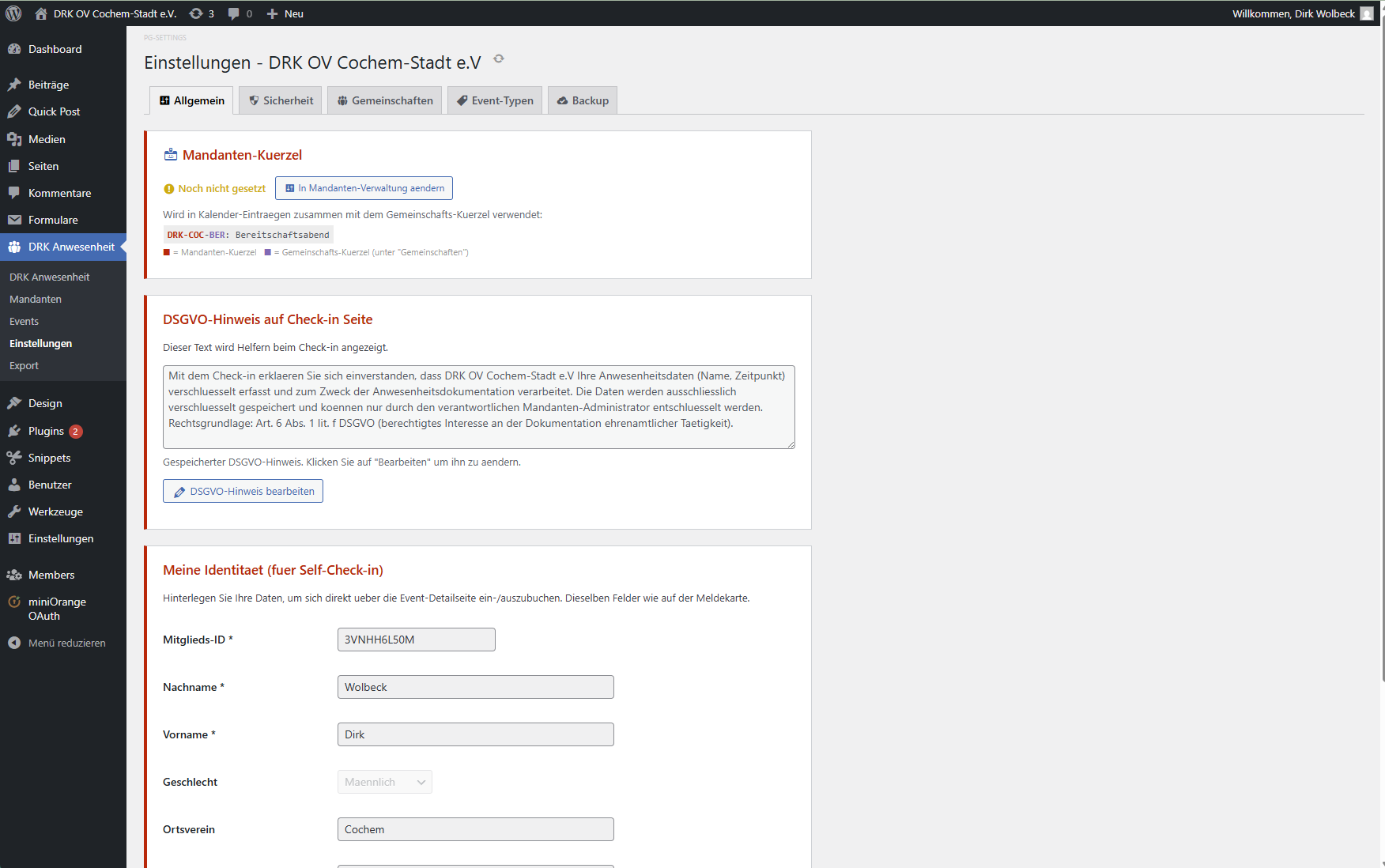Image resolution: width=1385 pixels, height=868 pixels.
Task: Switch to the Allgemein tab
Action: click(x=191, y=100)
